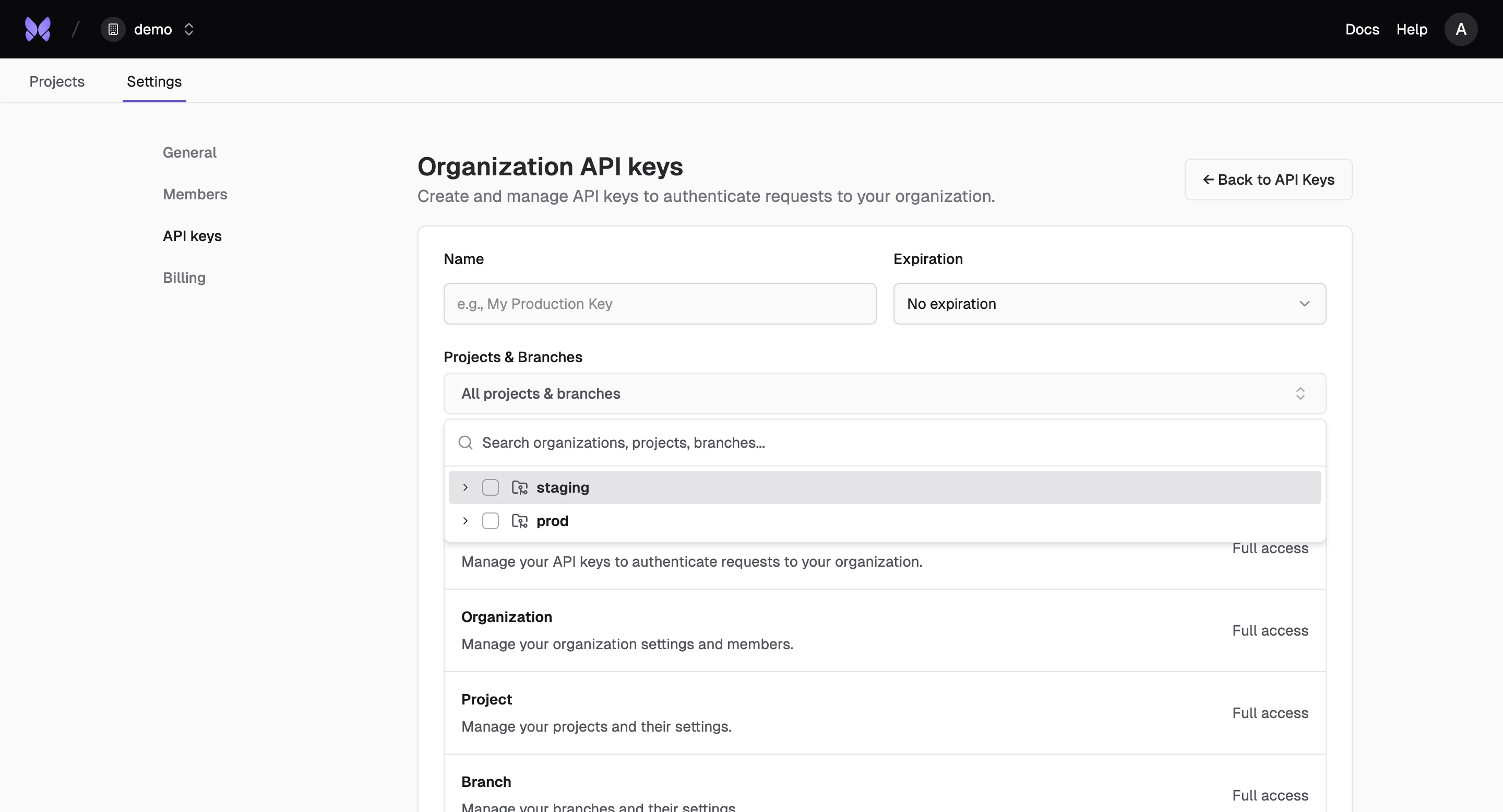Image resolution: width=1503 pixels, height=812 pixels.
Task: Expand the prod project tree
Action: (x=465, y=521)
